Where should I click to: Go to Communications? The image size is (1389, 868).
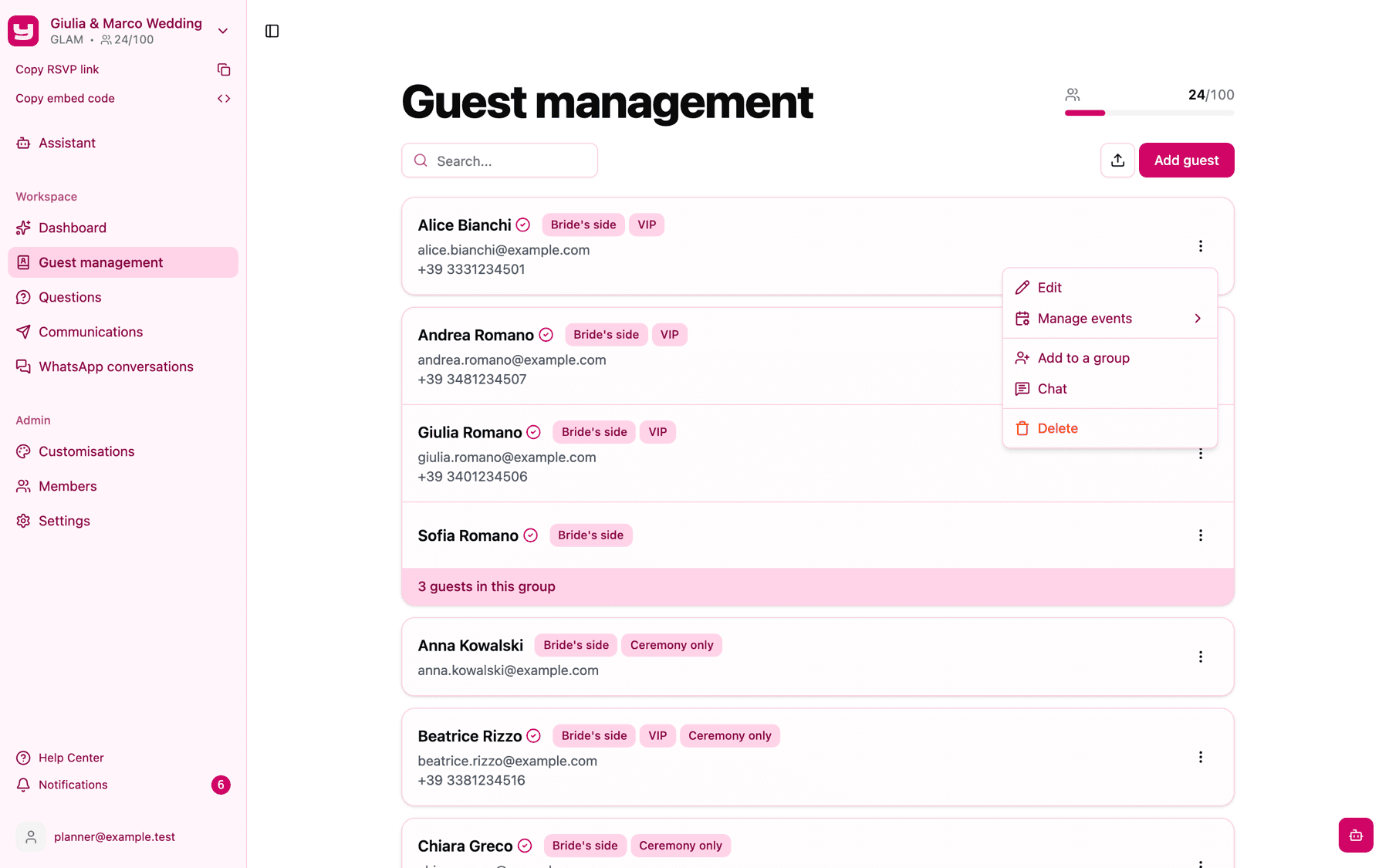click(123, 332)
